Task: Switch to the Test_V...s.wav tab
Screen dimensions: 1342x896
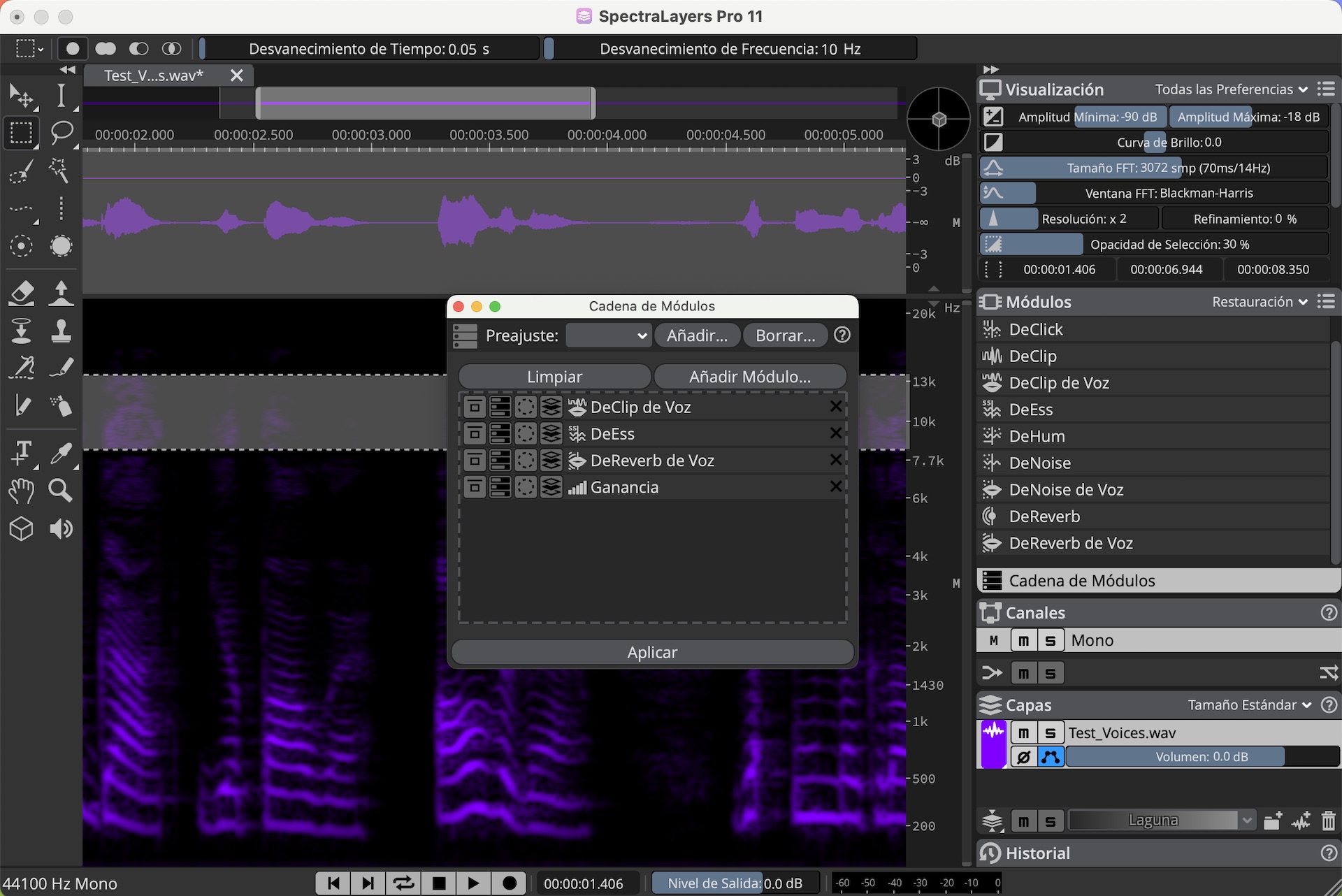Action: tap(154, 75)
